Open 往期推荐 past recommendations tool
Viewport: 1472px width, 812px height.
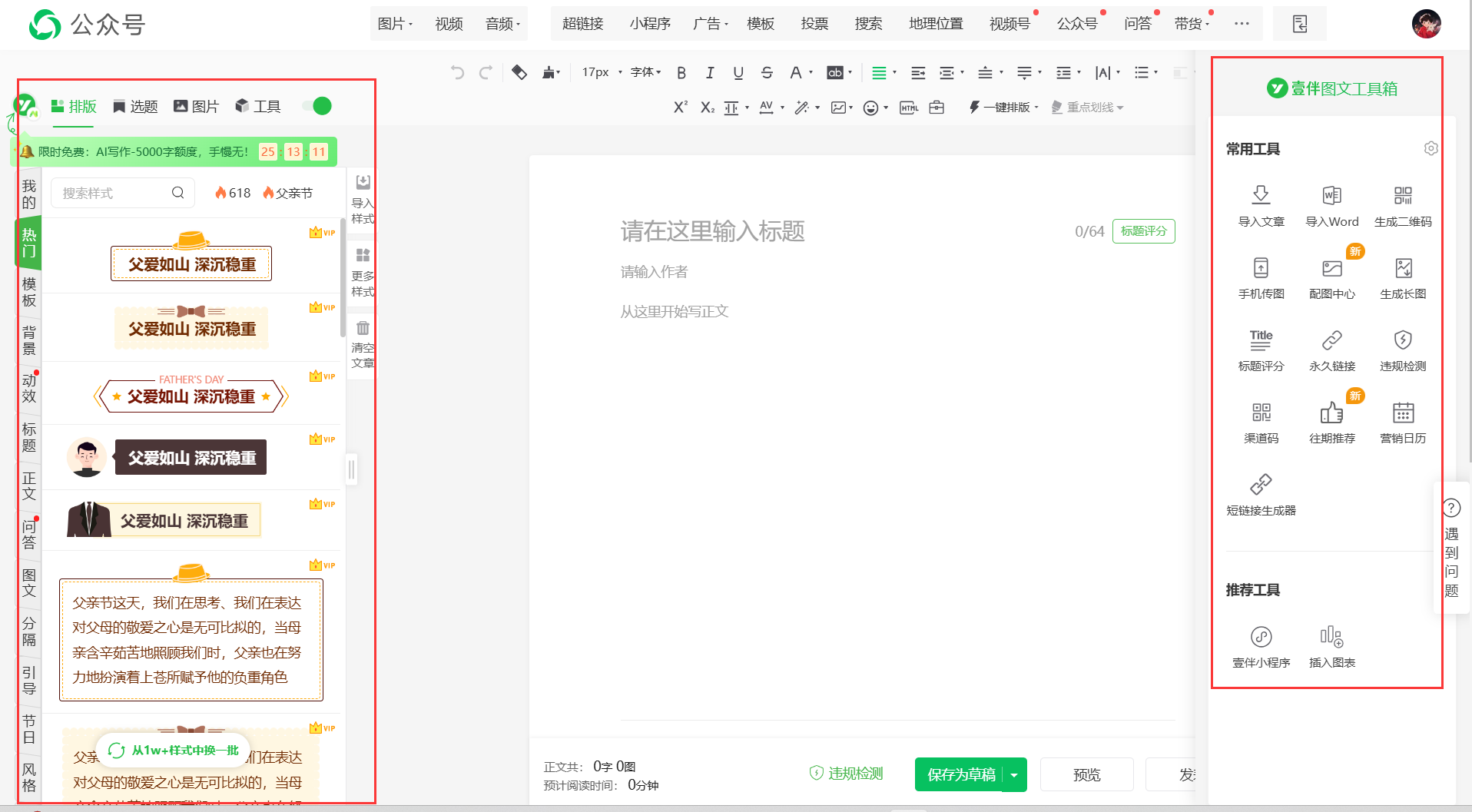(1331, 423)
